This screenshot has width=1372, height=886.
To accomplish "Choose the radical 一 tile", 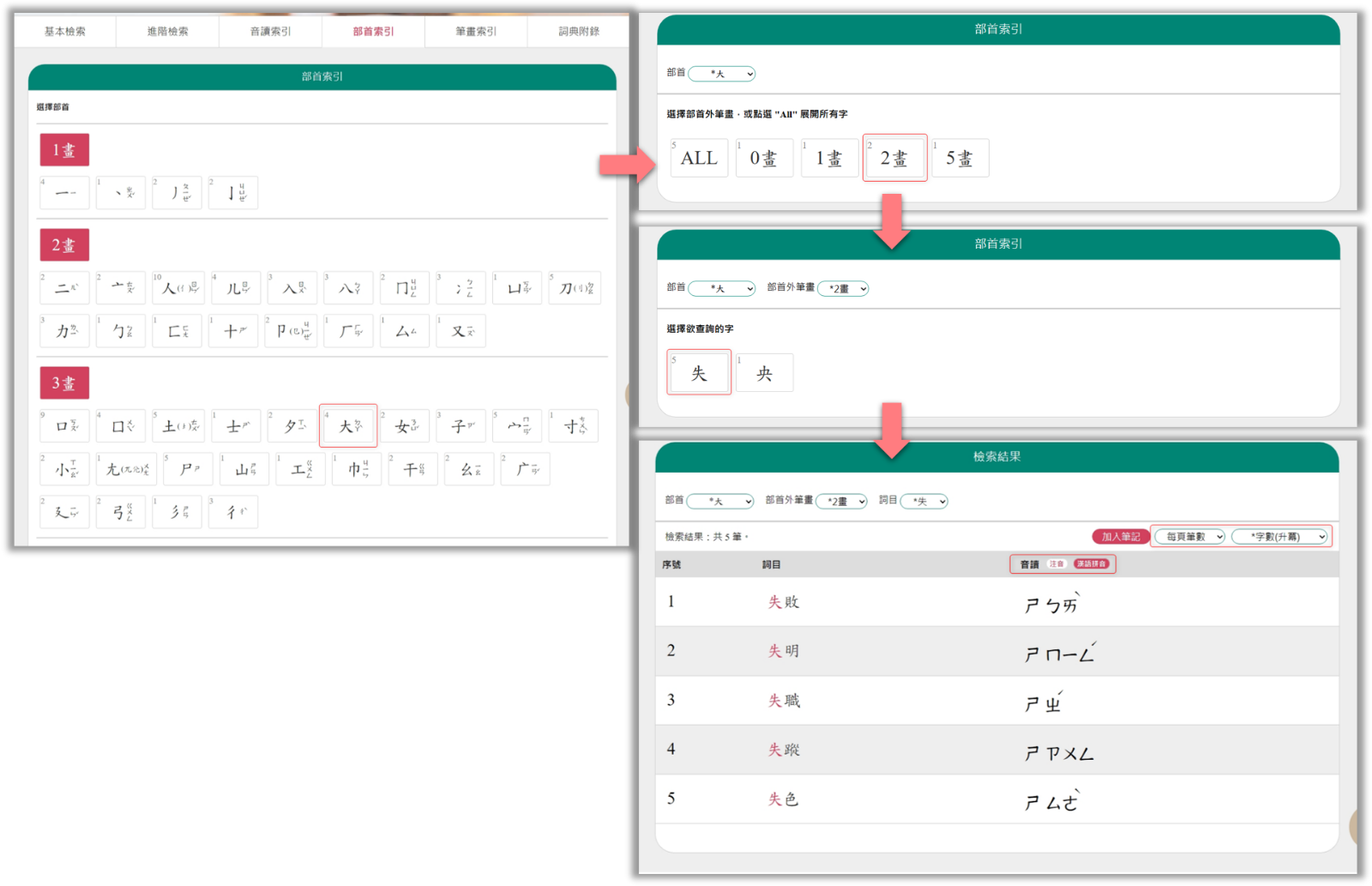I will [64, 193].
